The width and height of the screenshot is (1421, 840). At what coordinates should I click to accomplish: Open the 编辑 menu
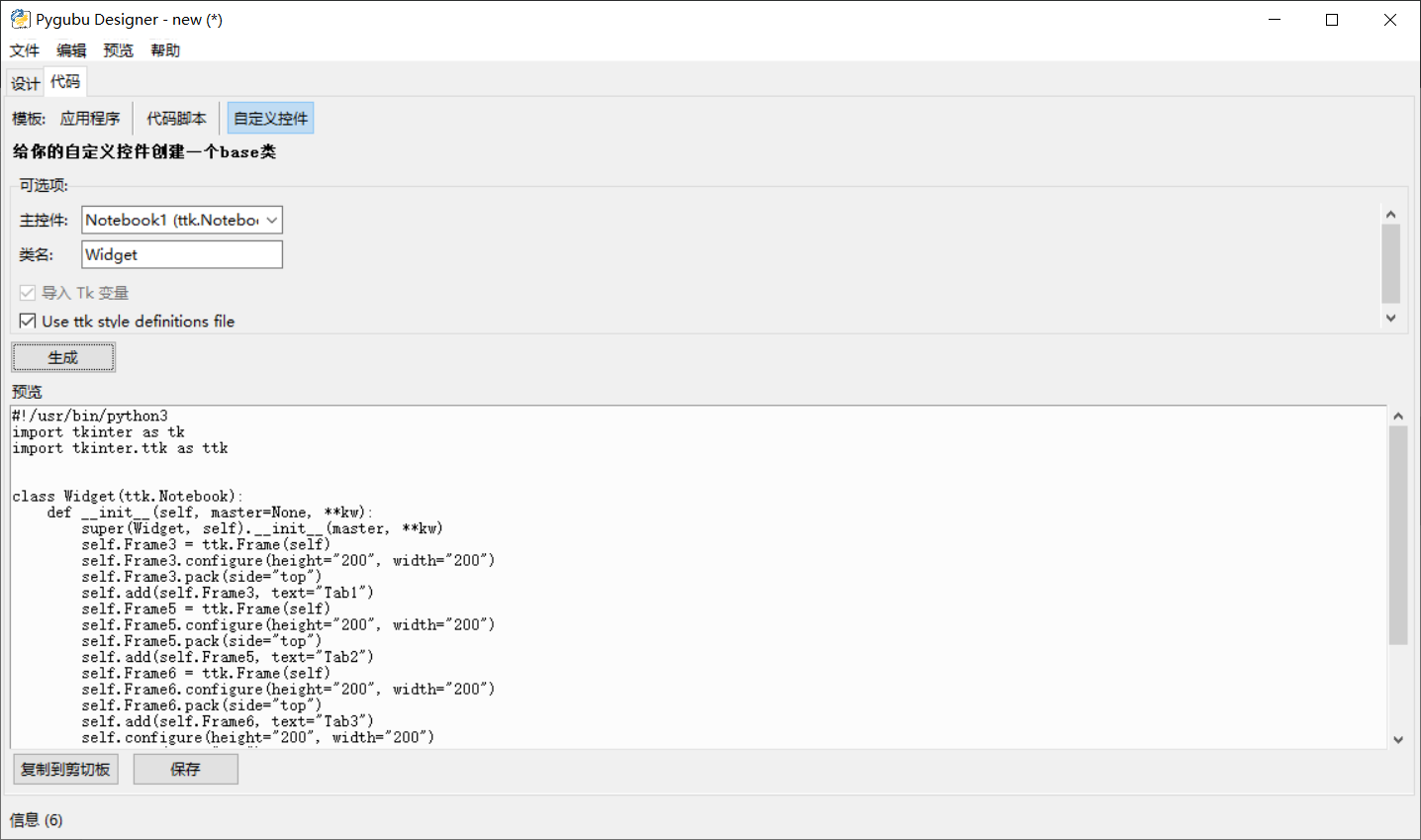tap(71, 50)
